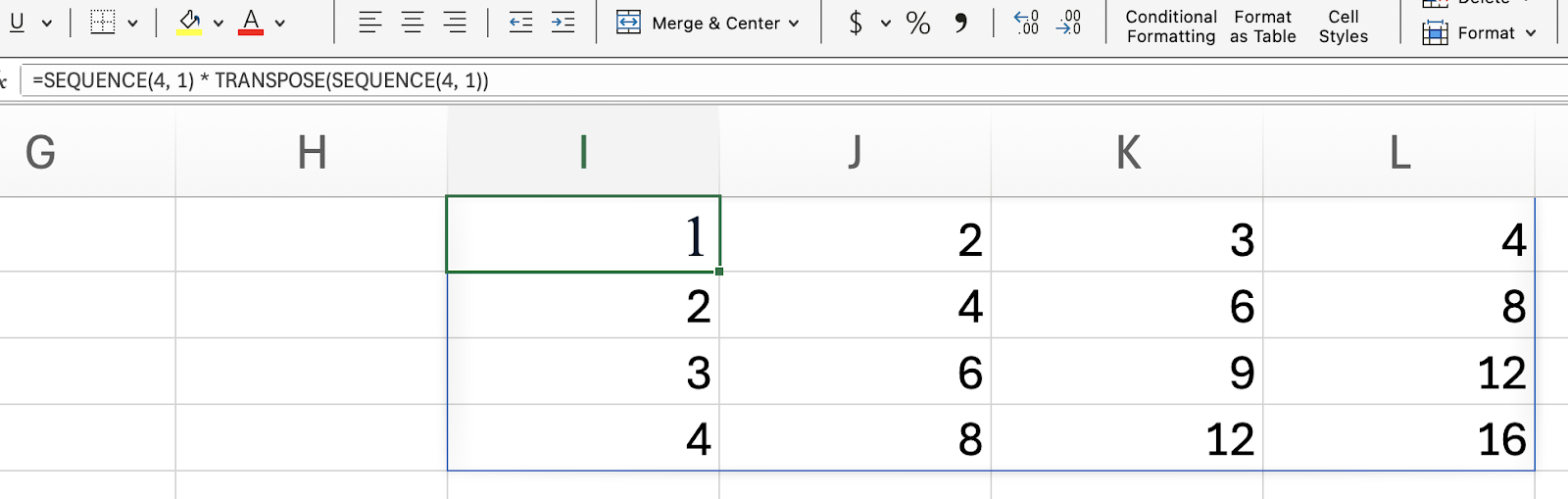Select cell with 8 in column L
Viewport: 1568px width, 499px height.
(x=1398, y=305)
